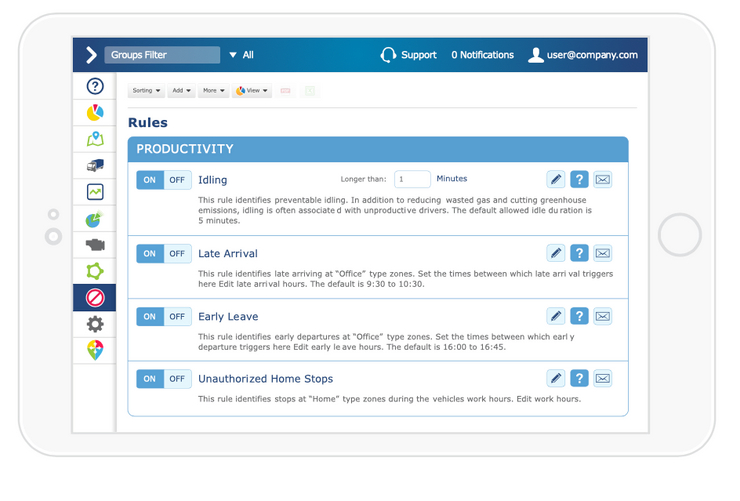This screenshot has height=501, width=740.
Task: Click the Idling Longer than minutes field
Action: click(x=412, y=179)
